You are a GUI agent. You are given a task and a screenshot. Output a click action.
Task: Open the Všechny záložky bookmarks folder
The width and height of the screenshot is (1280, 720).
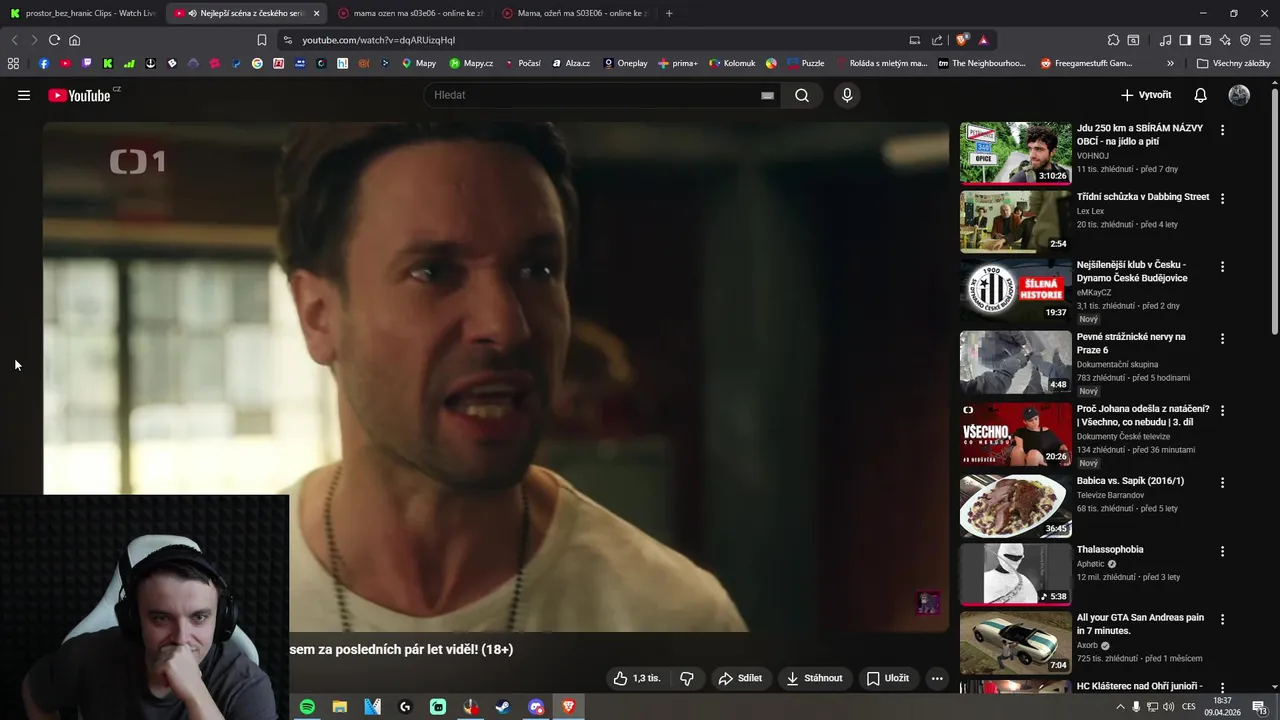point(1233,63)
